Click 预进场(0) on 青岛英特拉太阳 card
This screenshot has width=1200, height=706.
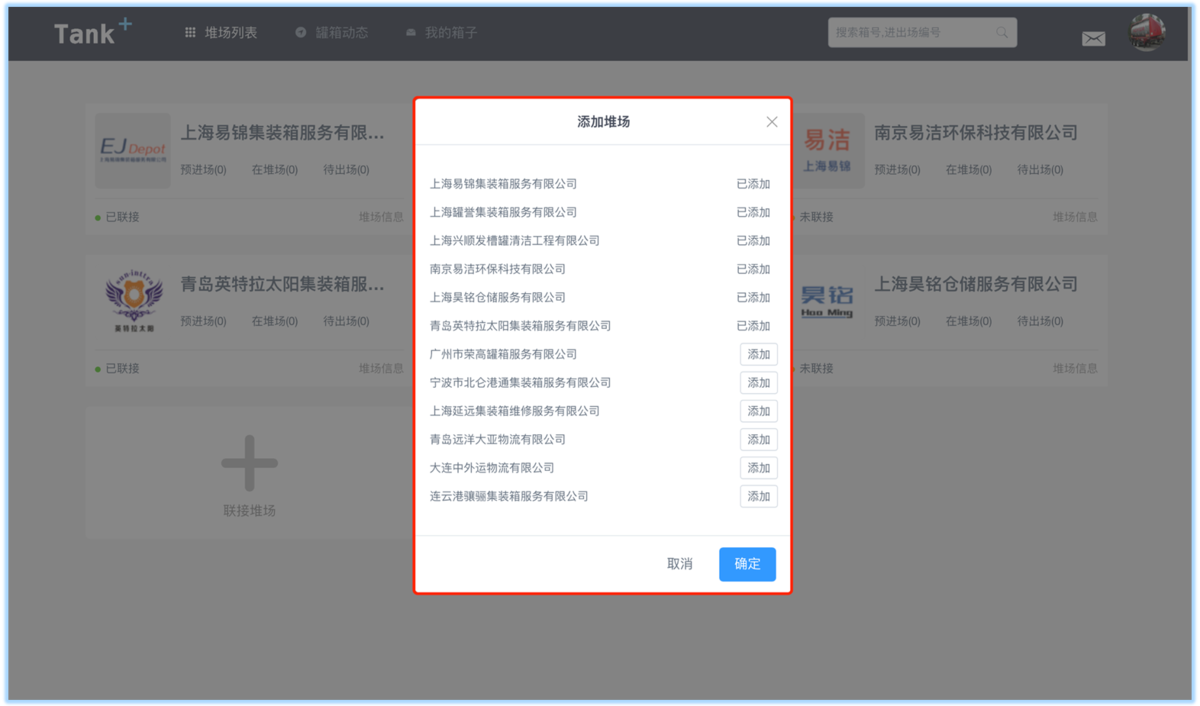point(203,322)
